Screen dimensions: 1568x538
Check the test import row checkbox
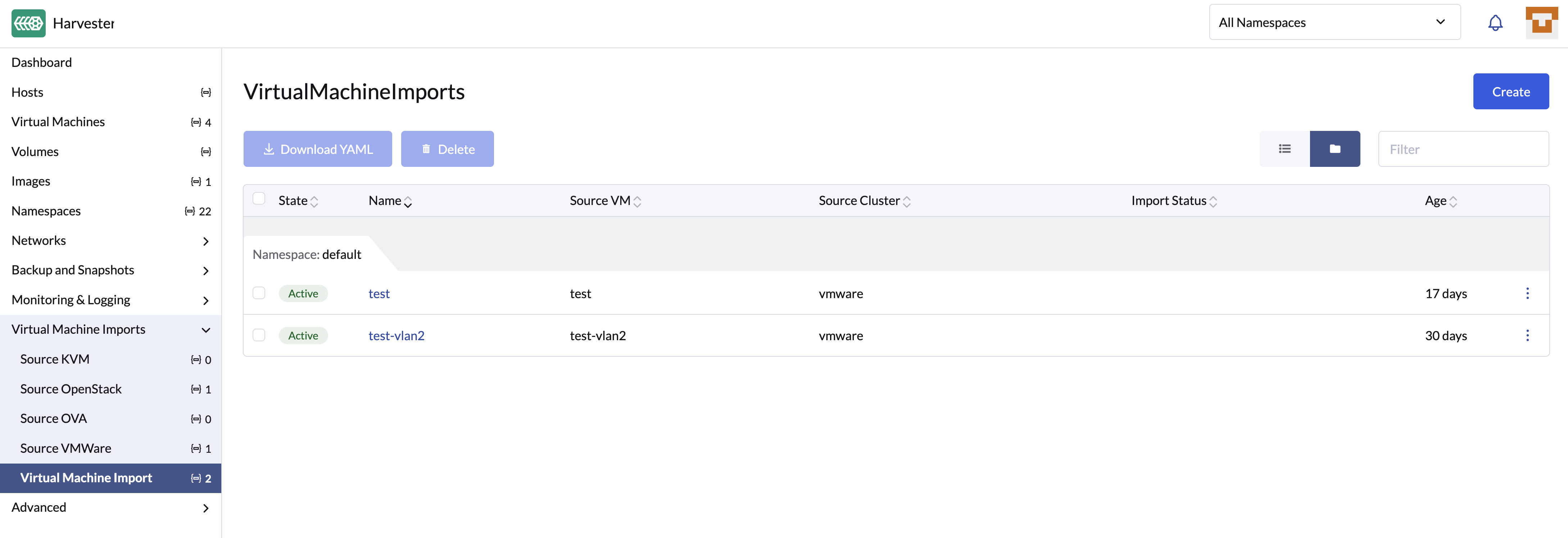click(259, 293)
